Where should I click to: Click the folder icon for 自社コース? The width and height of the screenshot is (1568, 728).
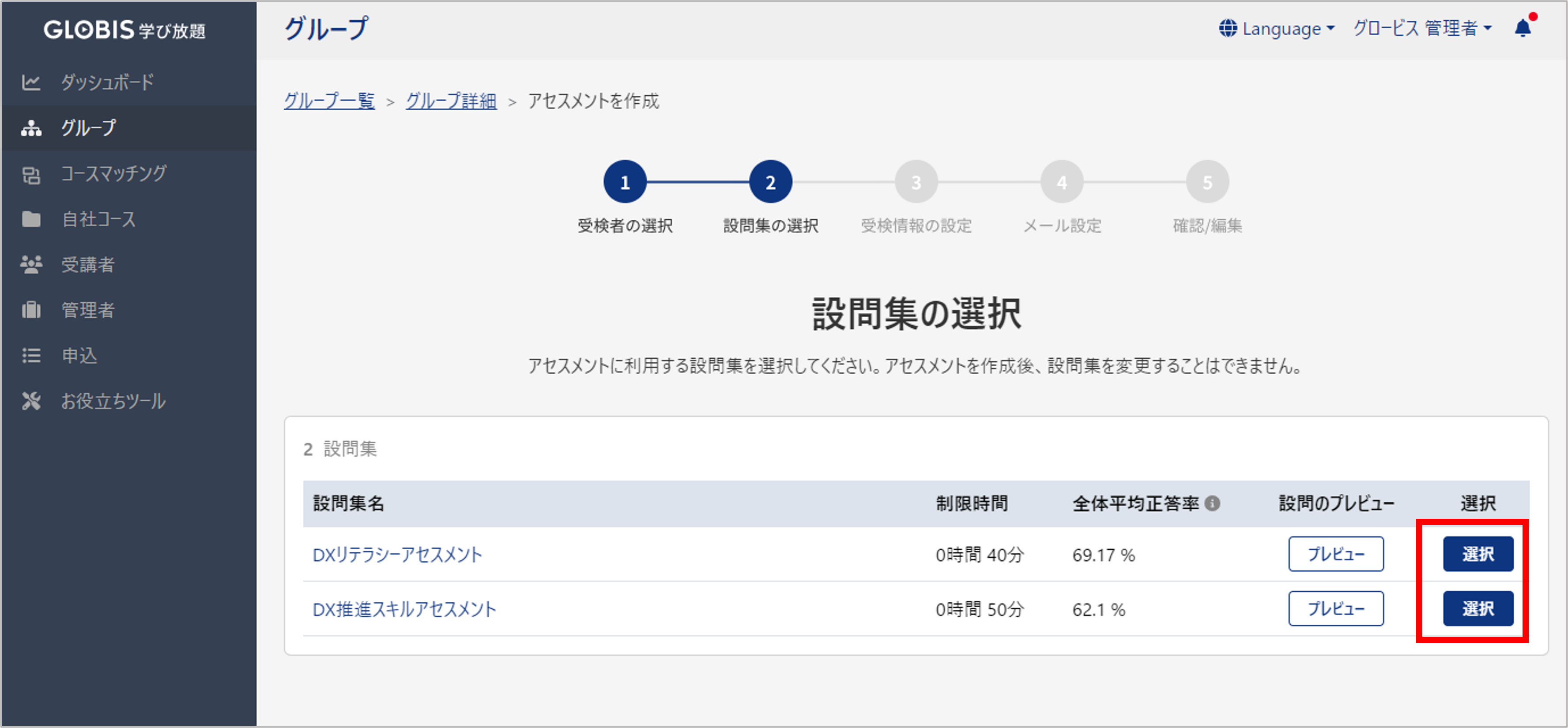pos(31,219)
